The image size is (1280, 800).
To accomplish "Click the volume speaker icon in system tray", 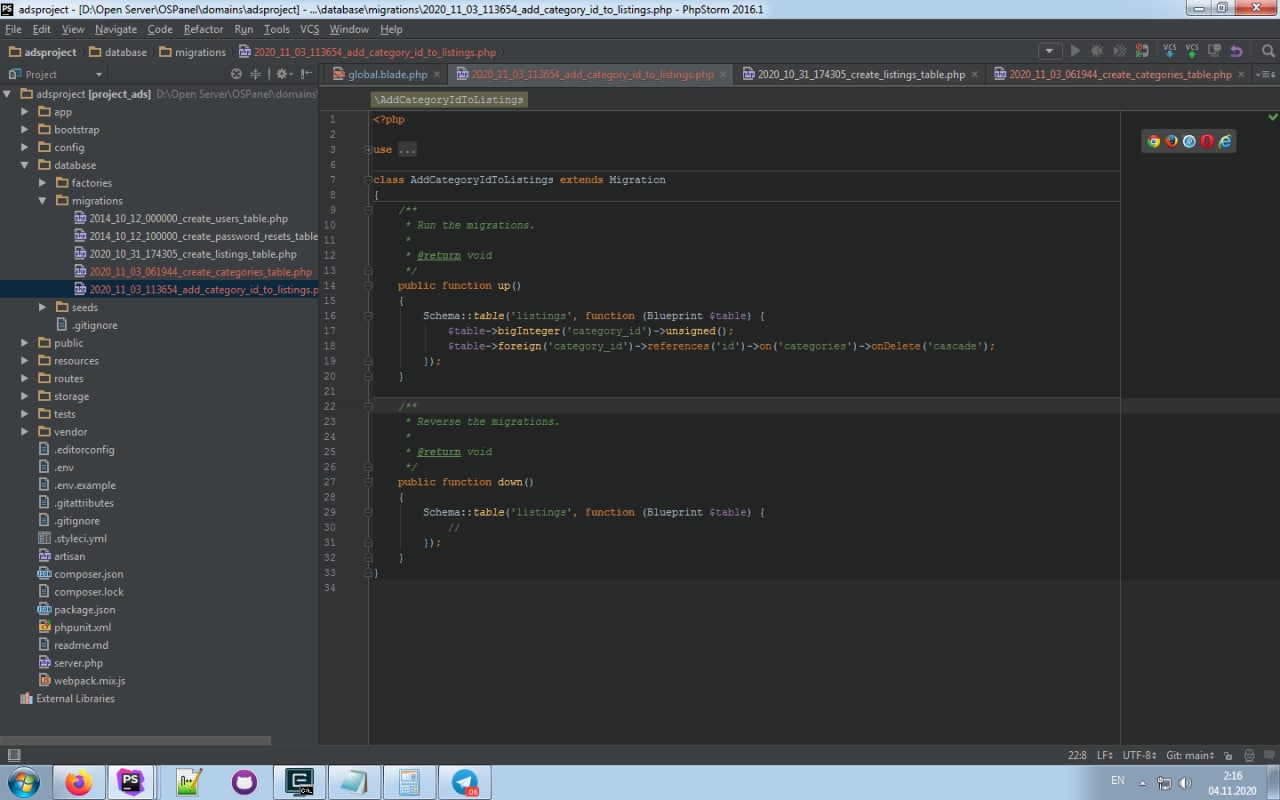I will tap(1185, 783).
